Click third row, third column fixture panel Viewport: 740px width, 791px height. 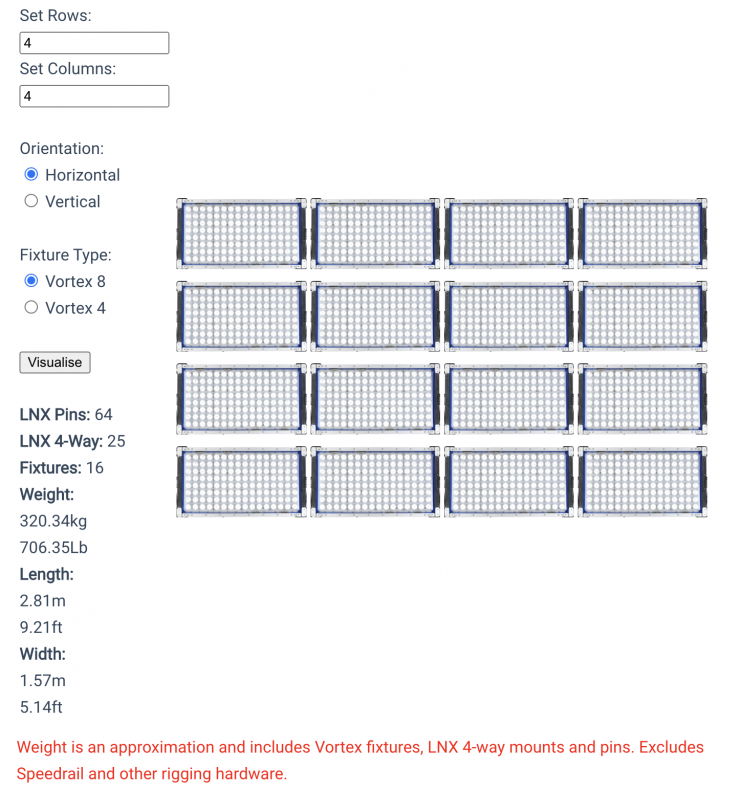tap(509, 399)
